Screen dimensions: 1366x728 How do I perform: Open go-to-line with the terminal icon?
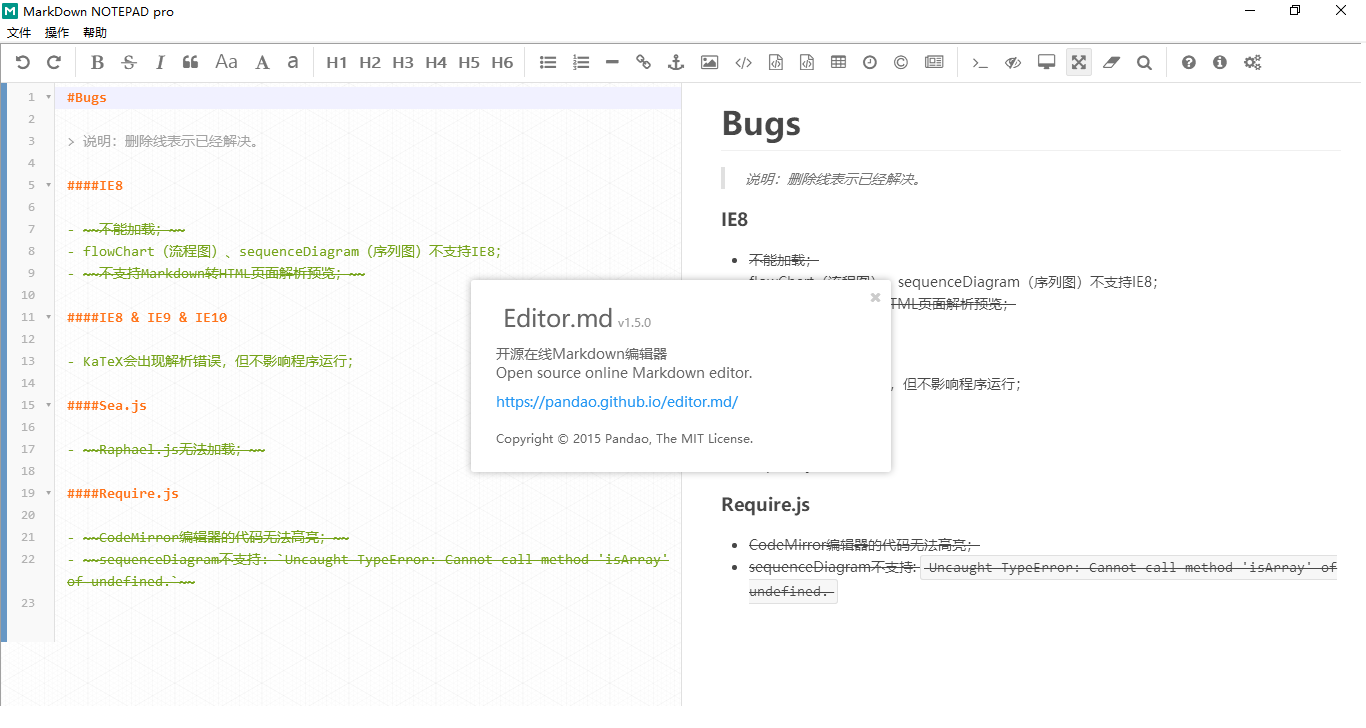coord(980,62)
